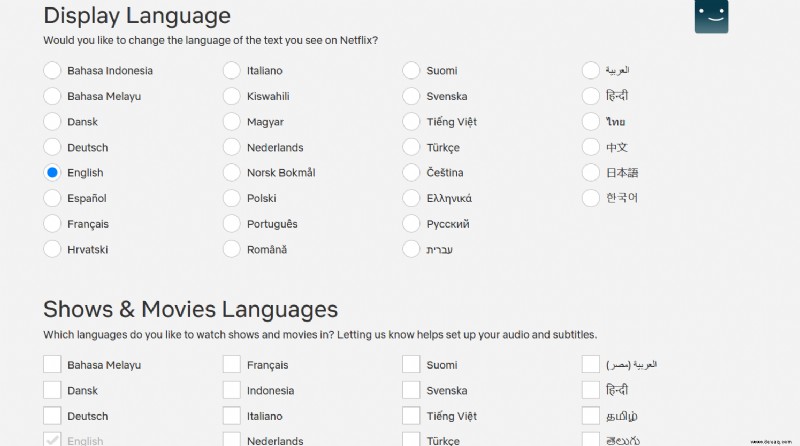Check the Hindi हिन्दी shows and movies checkbox
This screenshot has height=446, width=800.
tap(591, 390)
